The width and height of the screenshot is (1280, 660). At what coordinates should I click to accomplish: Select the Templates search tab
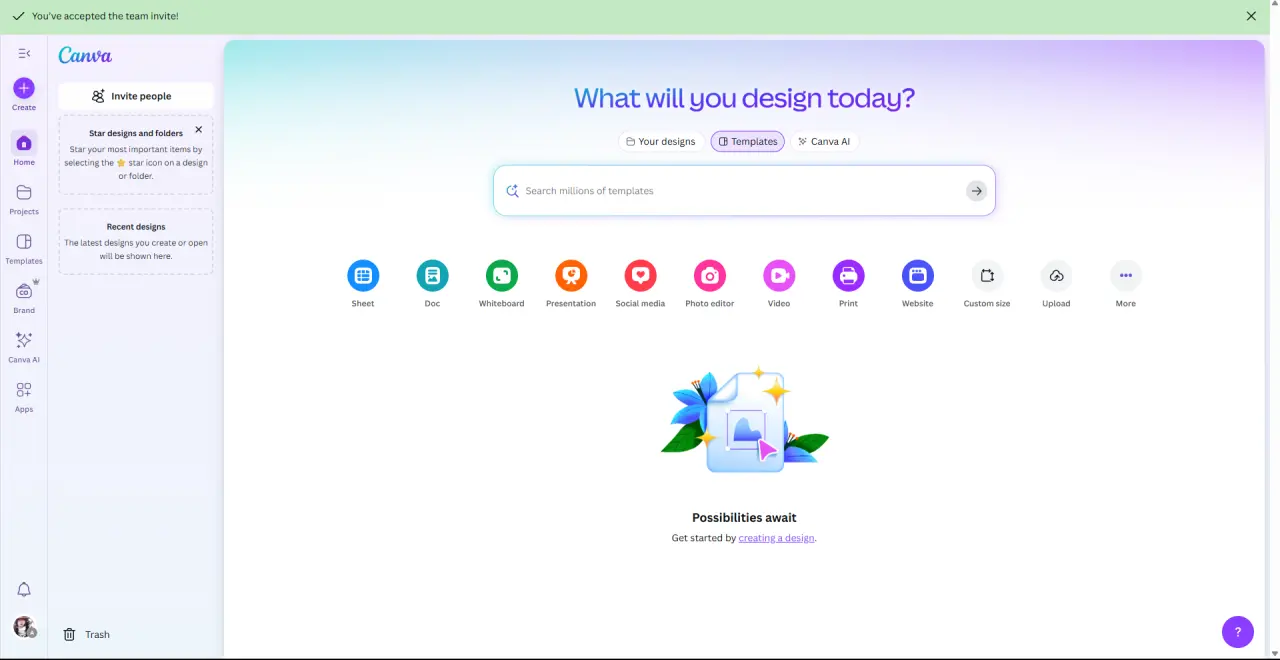tap(748, 141)
